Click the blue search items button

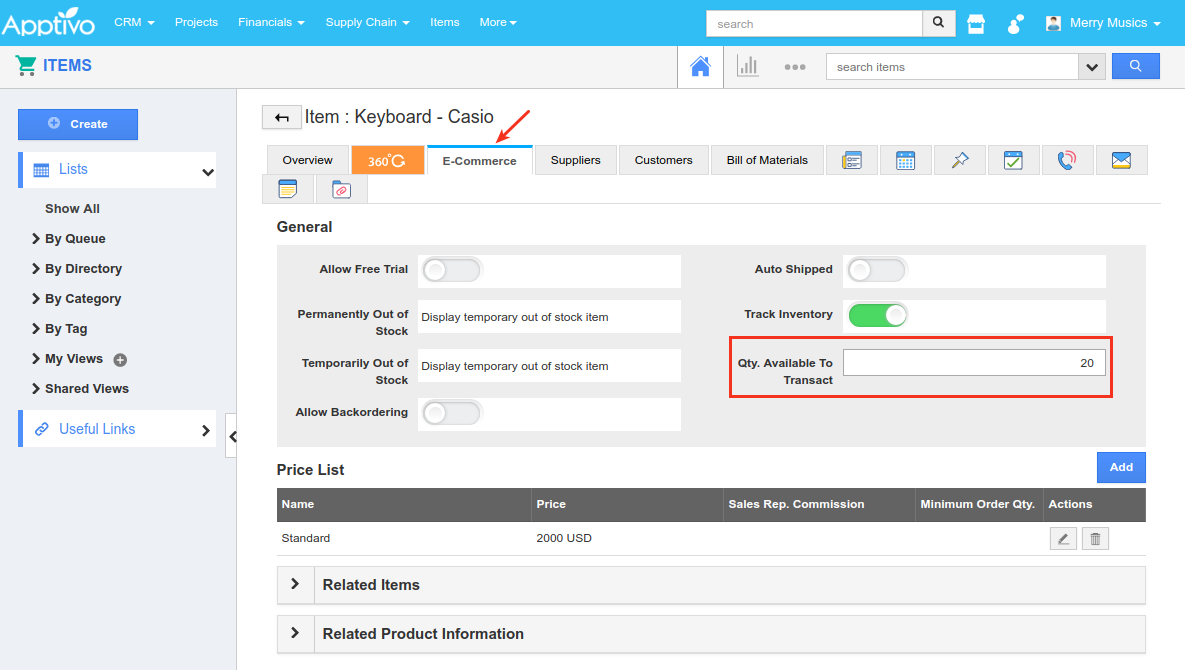1135,66
